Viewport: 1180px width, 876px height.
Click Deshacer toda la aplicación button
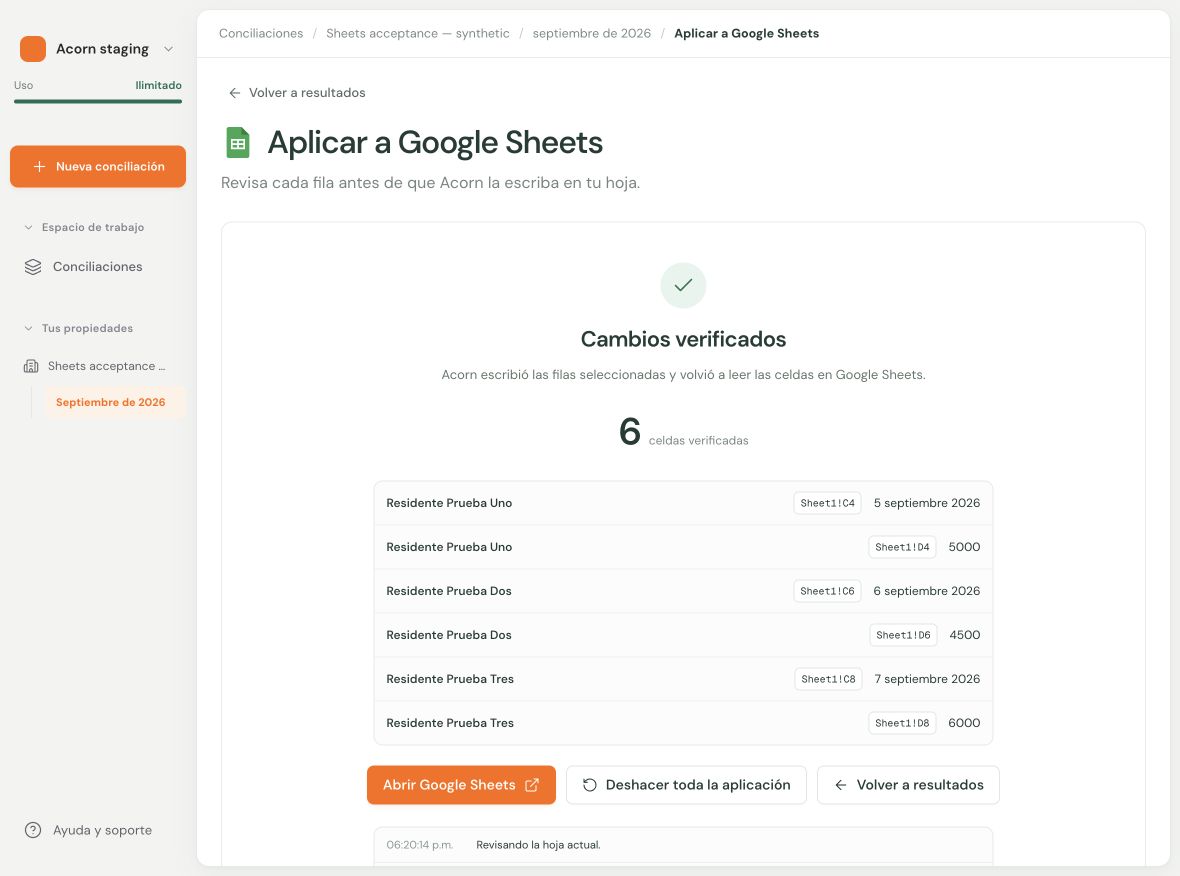pos(686,785)
